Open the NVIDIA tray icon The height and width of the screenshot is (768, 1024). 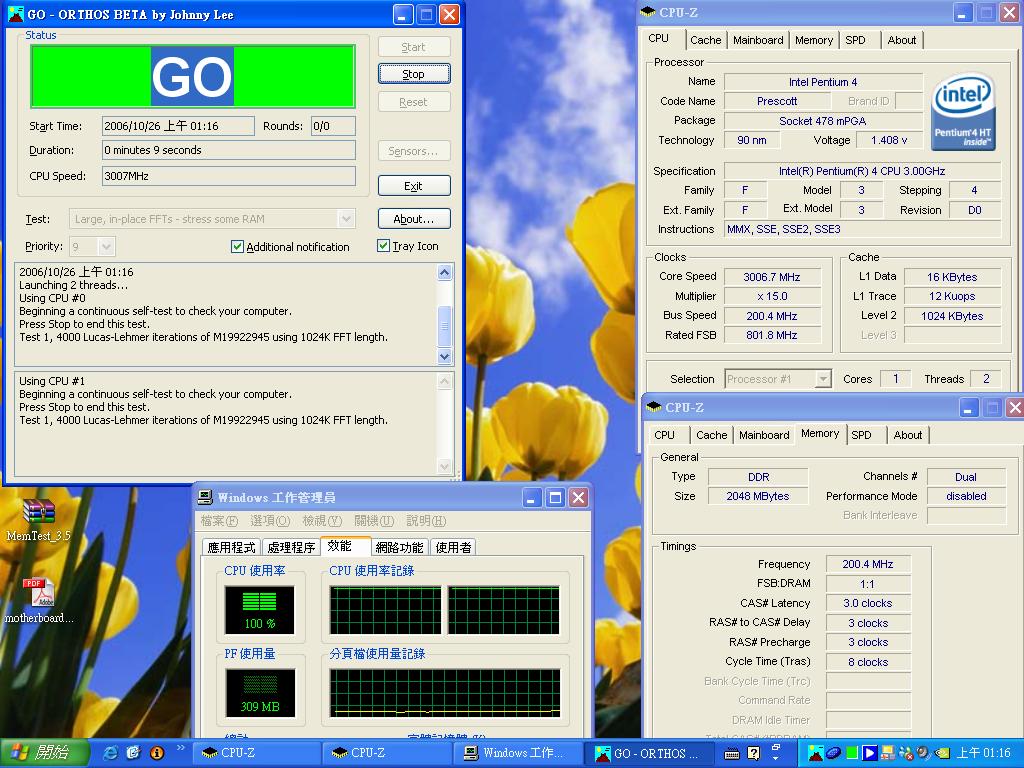tap(941, 754)
